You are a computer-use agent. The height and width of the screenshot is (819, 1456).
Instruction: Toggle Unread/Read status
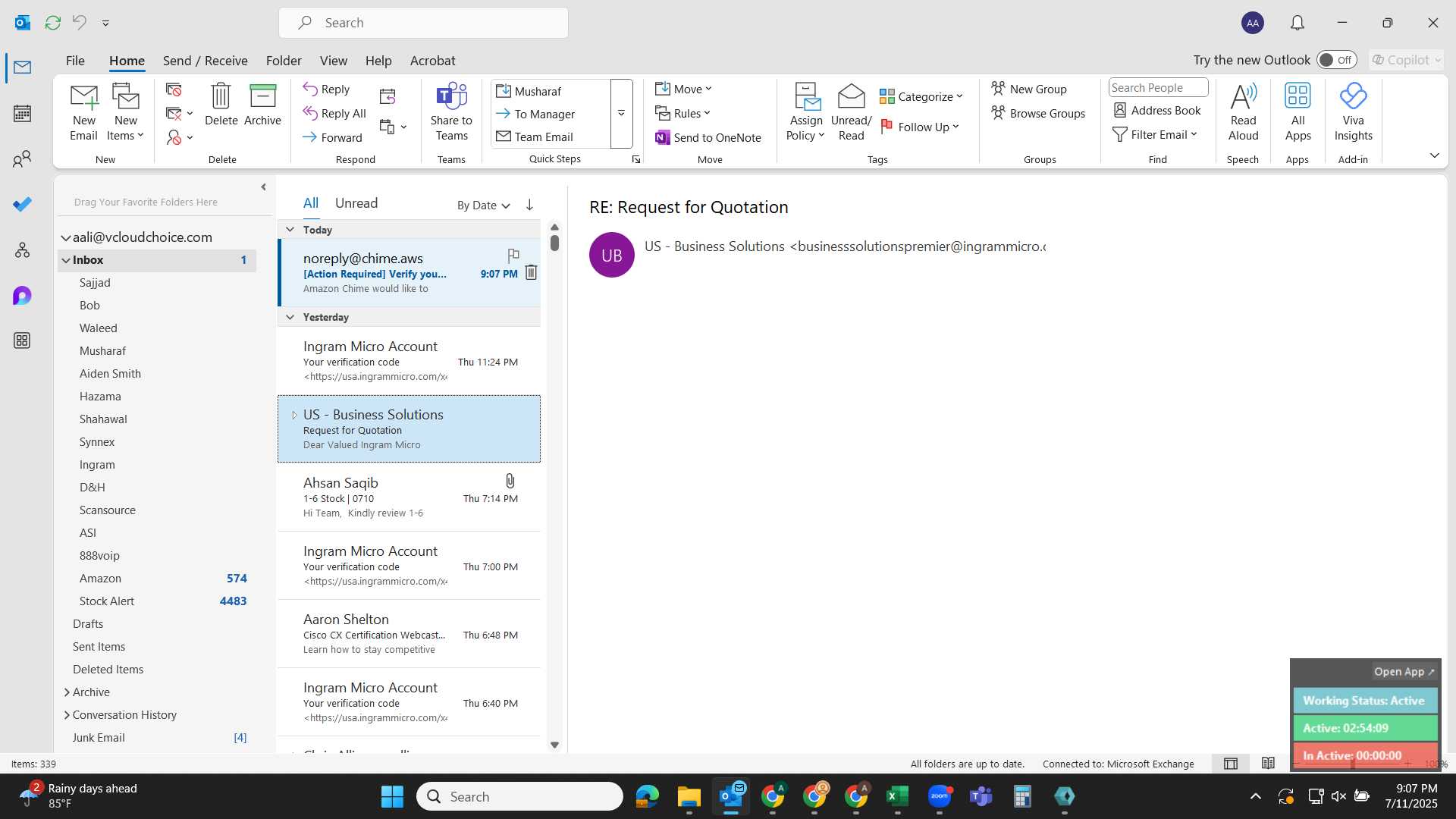click(851, 112)
